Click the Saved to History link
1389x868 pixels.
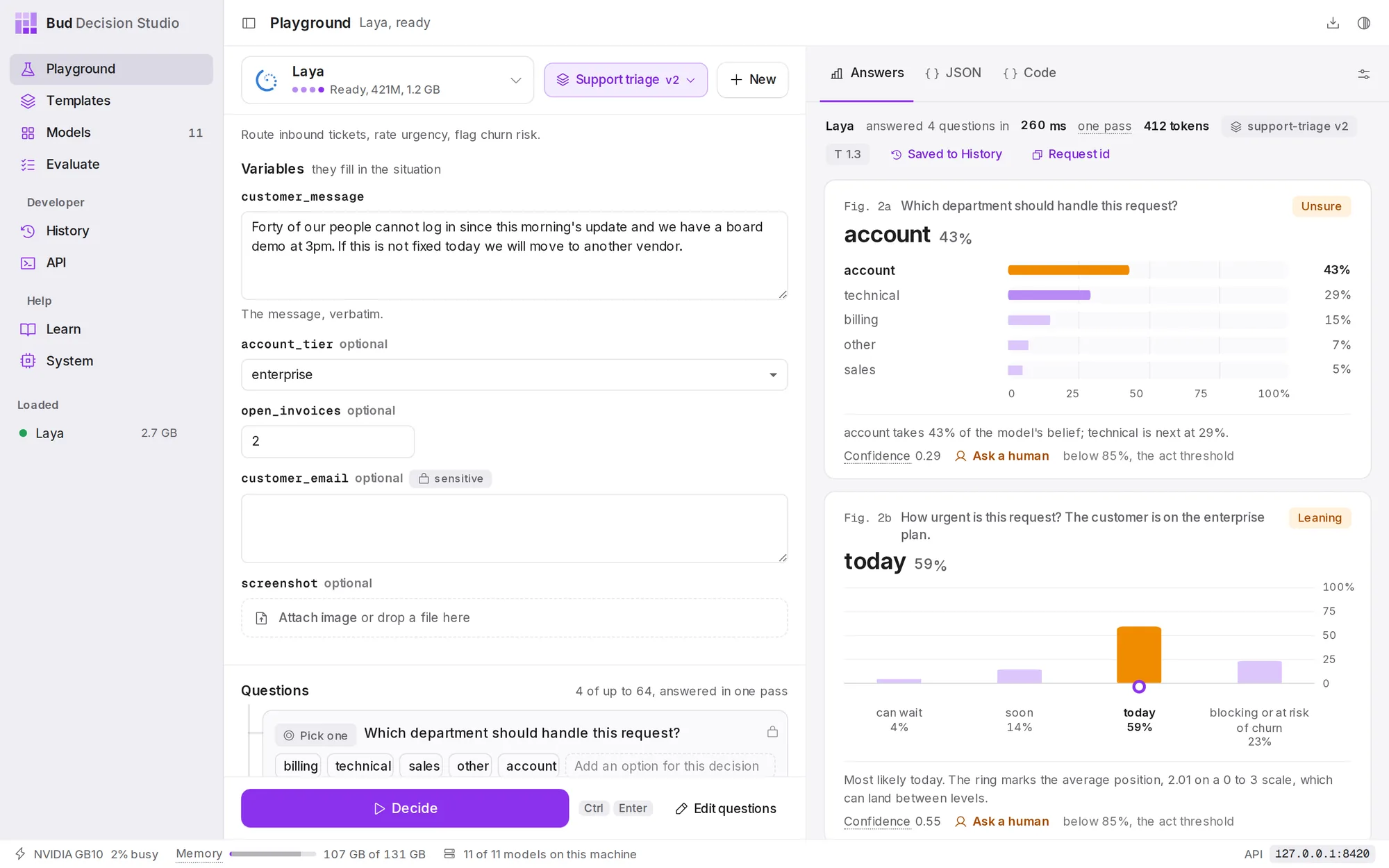[946, 154]
